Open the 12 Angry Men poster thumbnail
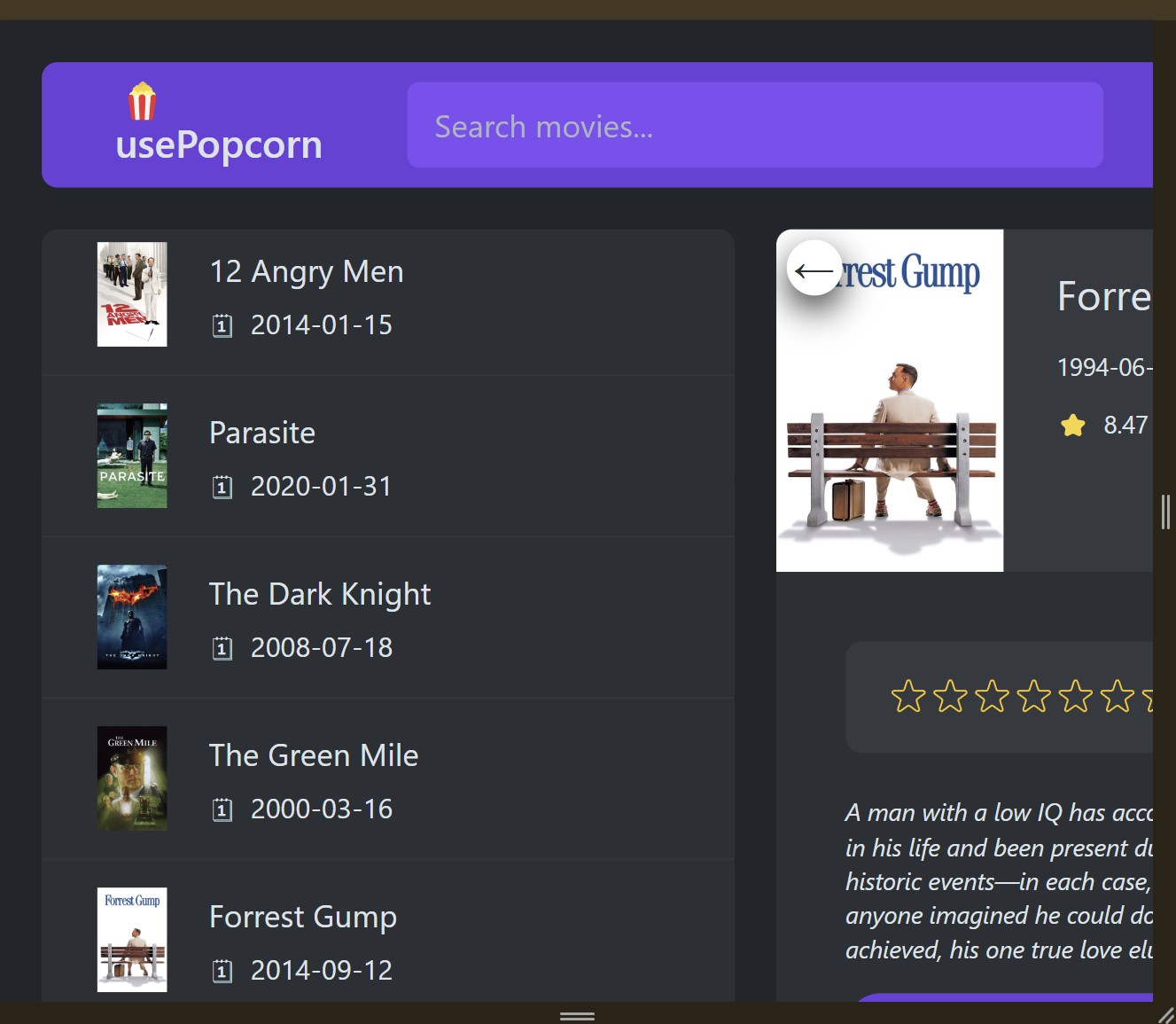The image size is (1176, 1024). [x=132, y=294]
